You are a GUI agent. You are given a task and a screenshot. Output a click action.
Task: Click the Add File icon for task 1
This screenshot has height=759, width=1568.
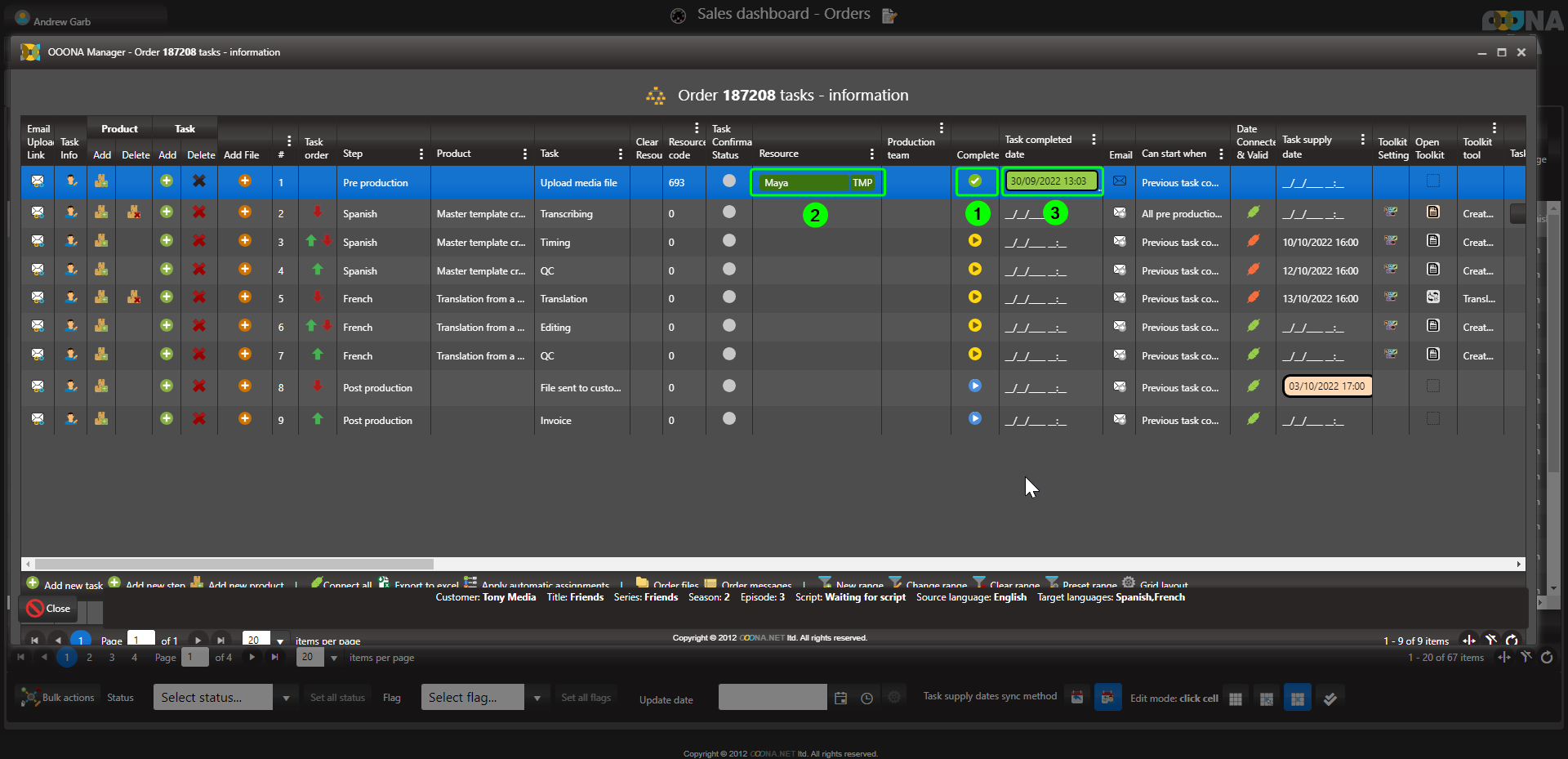(244, 181)
